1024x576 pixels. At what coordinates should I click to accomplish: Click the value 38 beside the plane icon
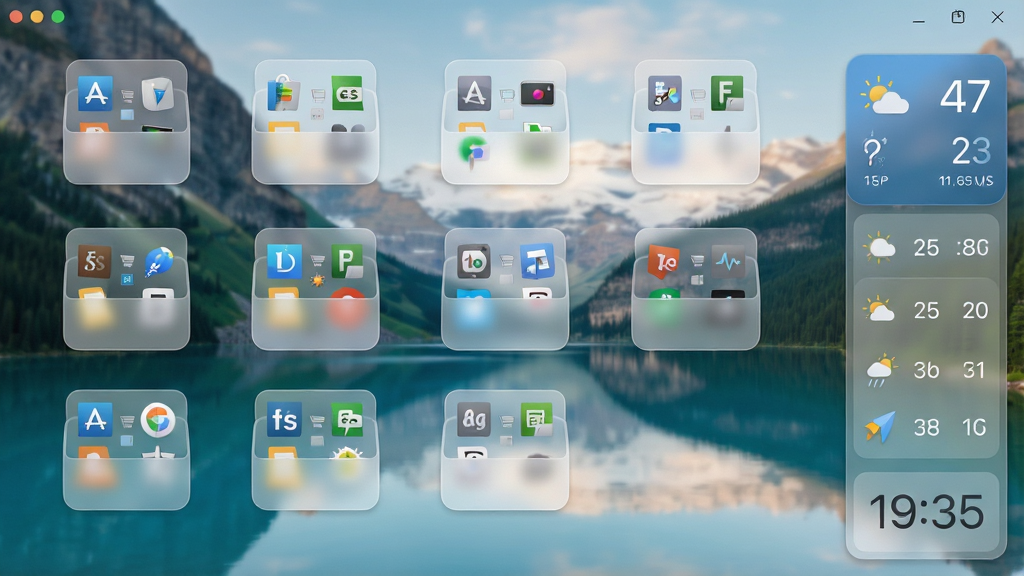926,427
